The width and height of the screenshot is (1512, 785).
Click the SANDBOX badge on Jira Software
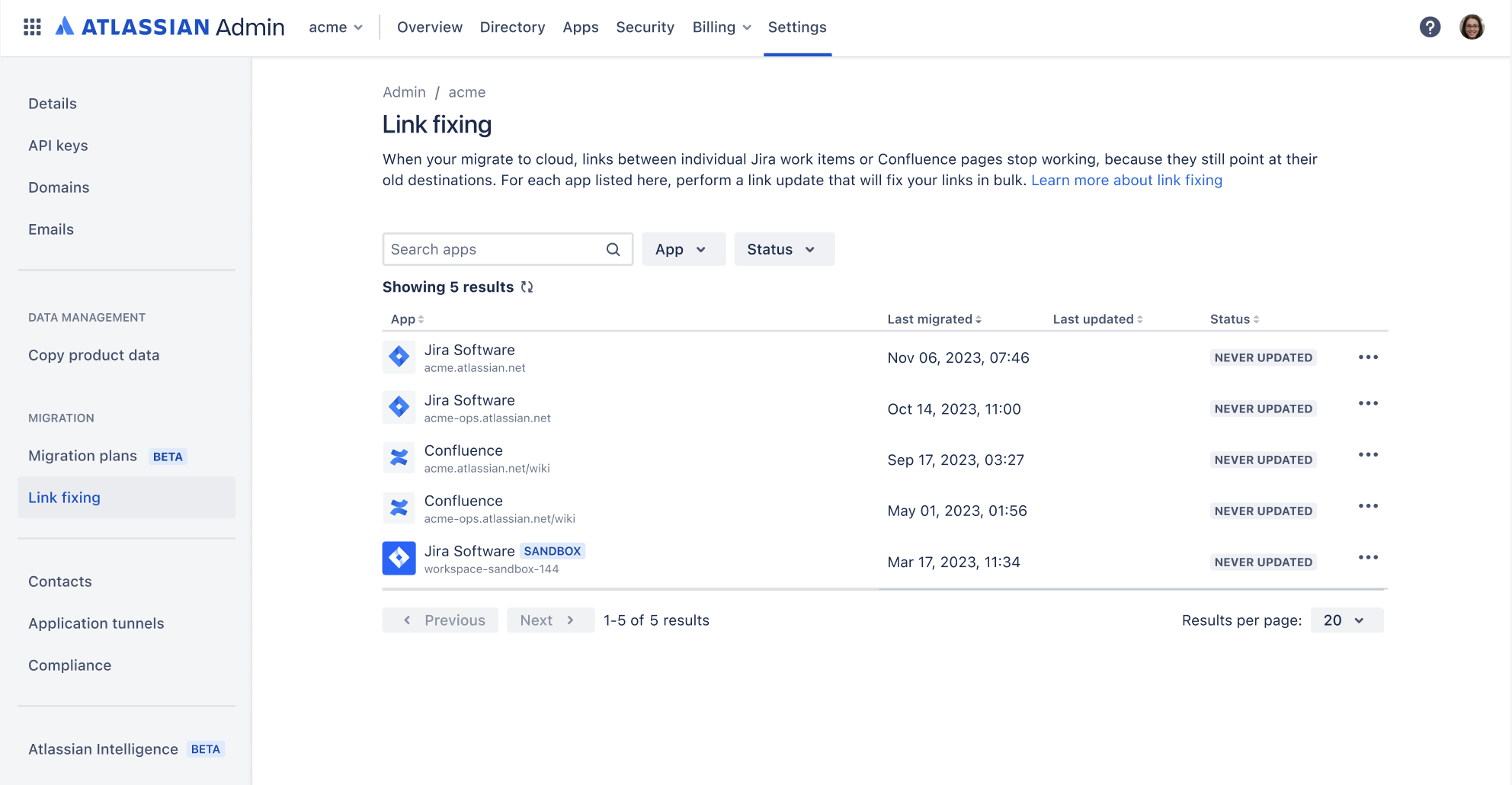click(553, 551)
